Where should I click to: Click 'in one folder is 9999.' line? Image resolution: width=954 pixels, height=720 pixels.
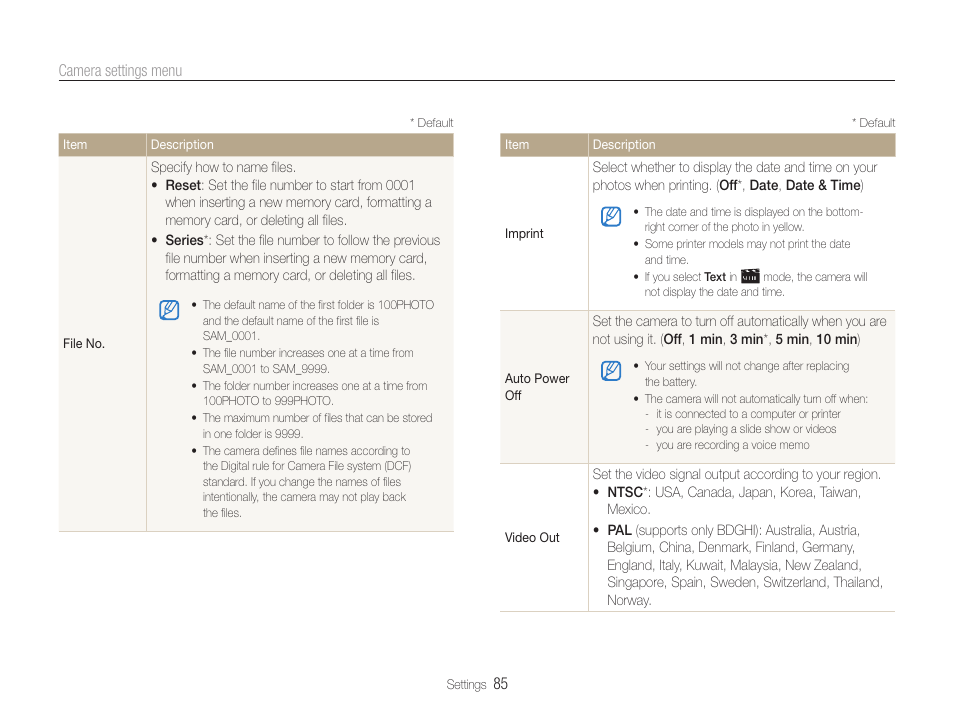tap(253, 434)
